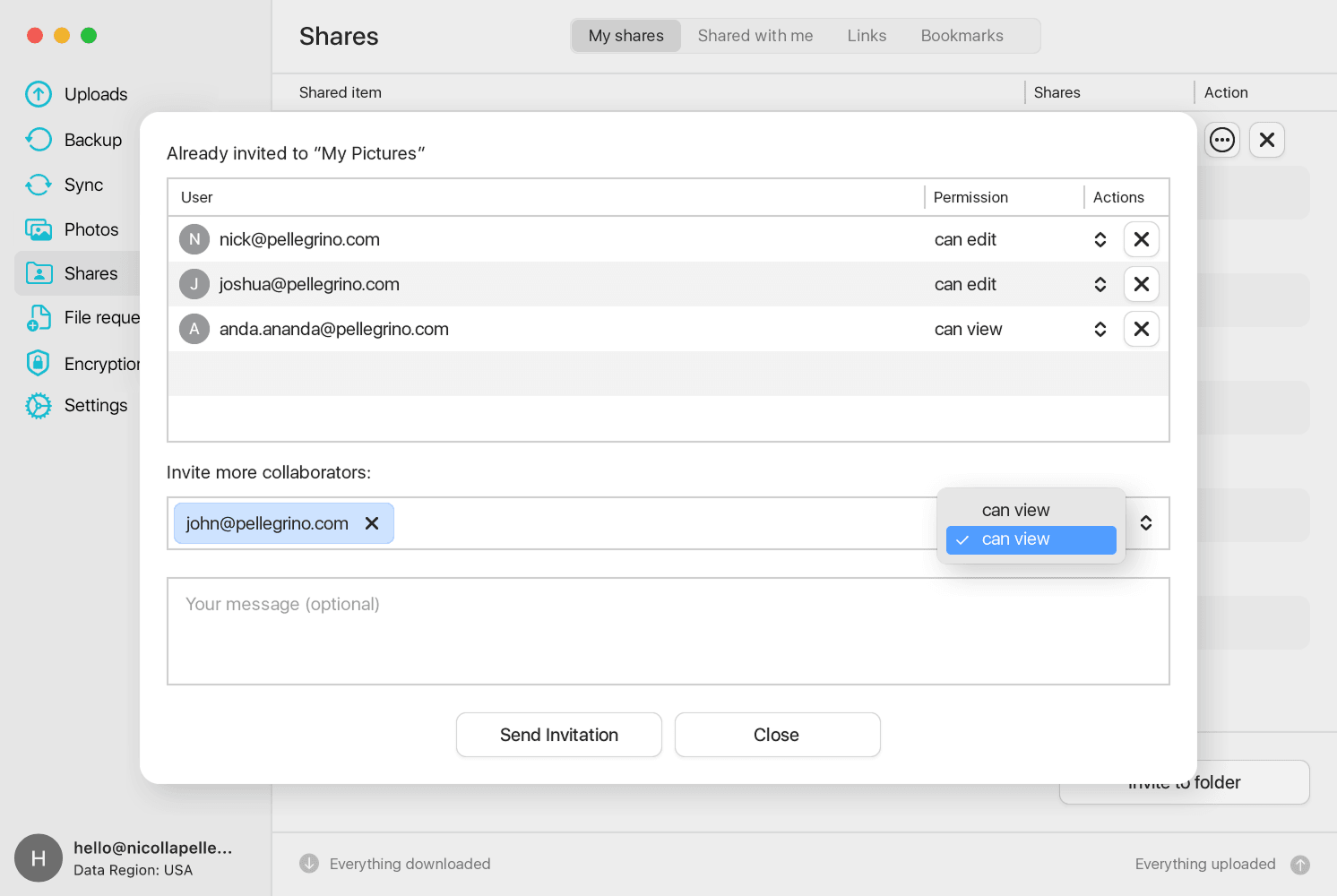Viewport: 1337px width, 896px height.
Task: Click the Invite to folder button
Action: tap(1184, 781)
